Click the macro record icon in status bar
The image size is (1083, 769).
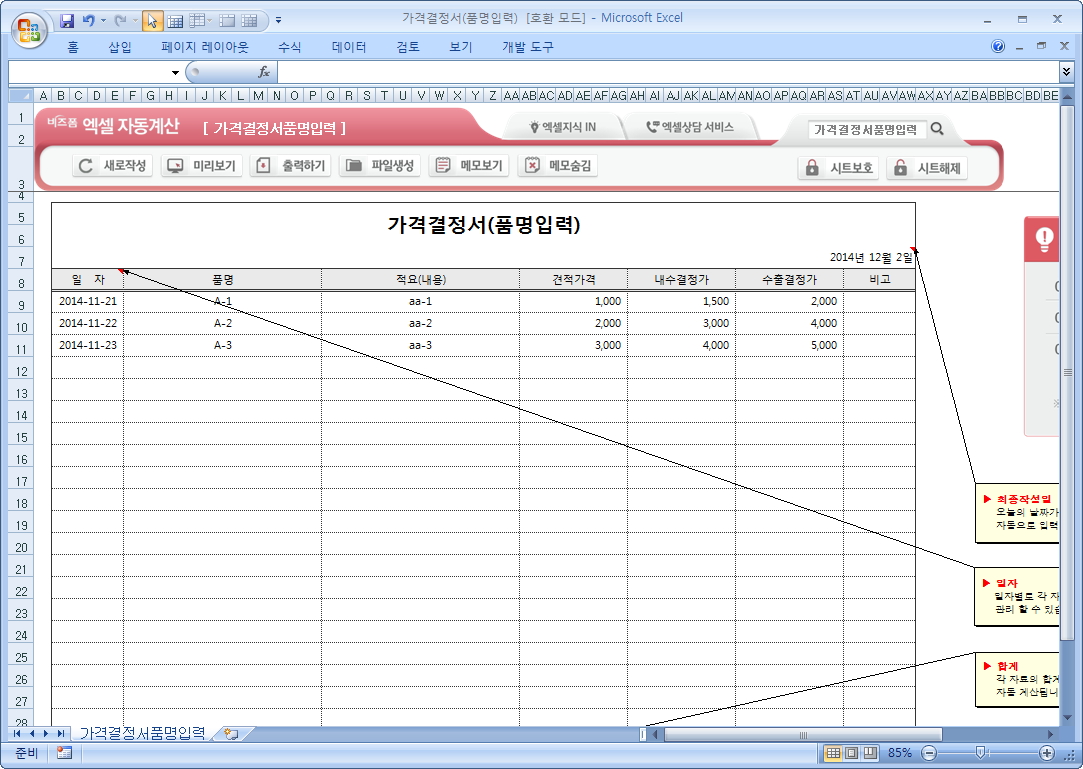[x=64, y=753]
